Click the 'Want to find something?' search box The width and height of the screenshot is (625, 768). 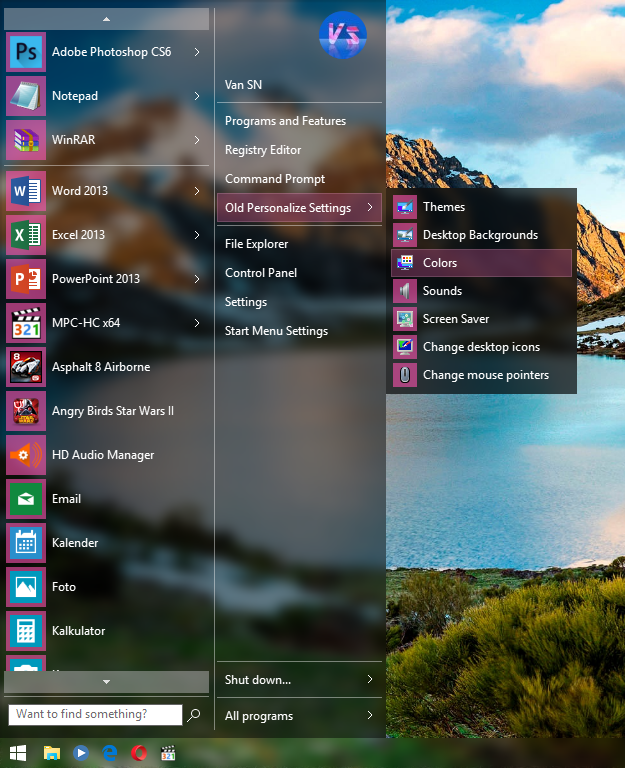coord(96,715)
